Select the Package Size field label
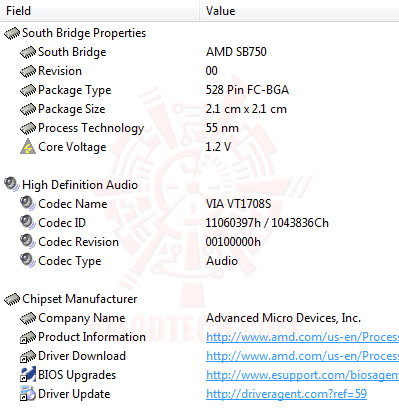 72,109
